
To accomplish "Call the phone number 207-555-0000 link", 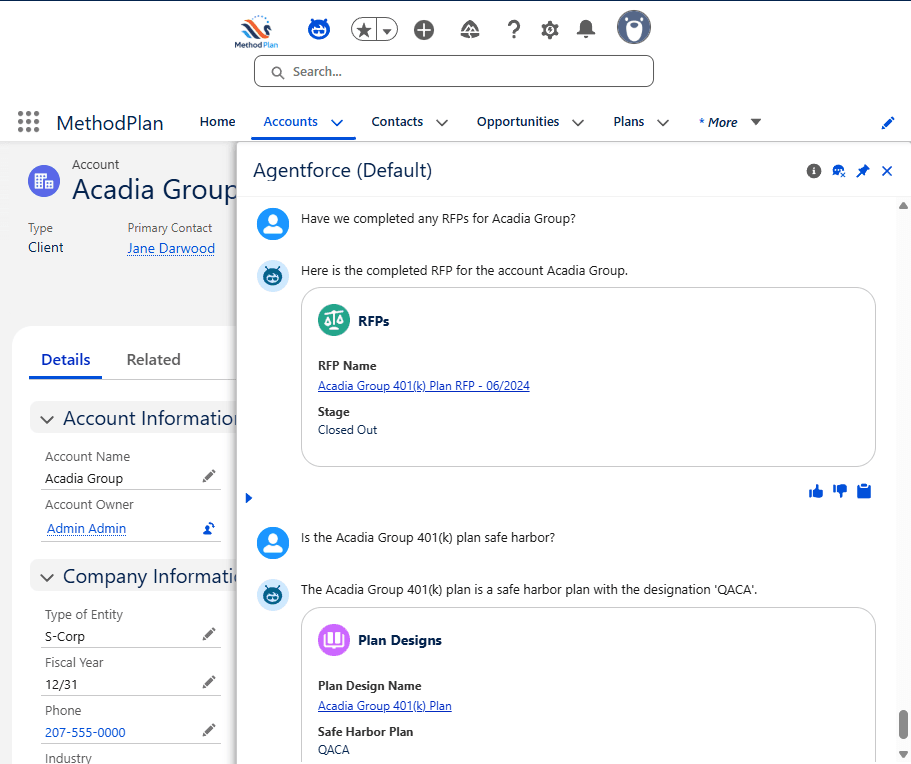I will (x=85, y=733).
